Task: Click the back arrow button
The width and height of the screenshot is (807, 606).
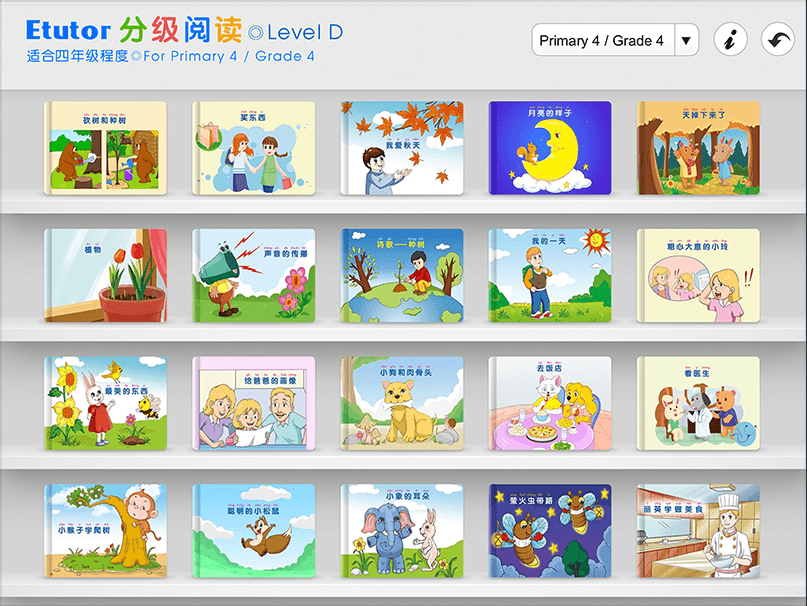Action: (778, 39)
